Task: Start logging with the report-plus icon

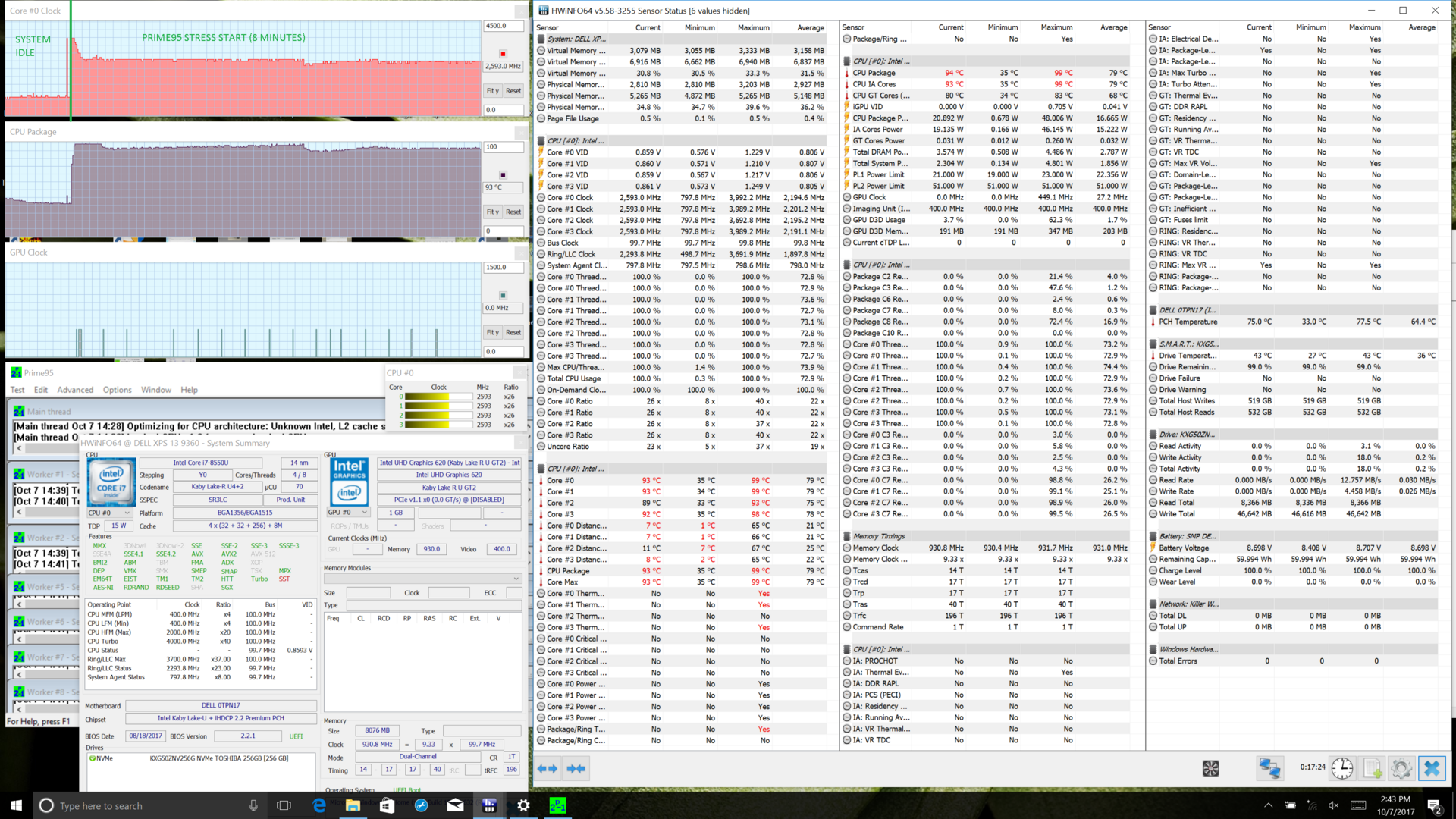Action: (x=1373, y=767)
